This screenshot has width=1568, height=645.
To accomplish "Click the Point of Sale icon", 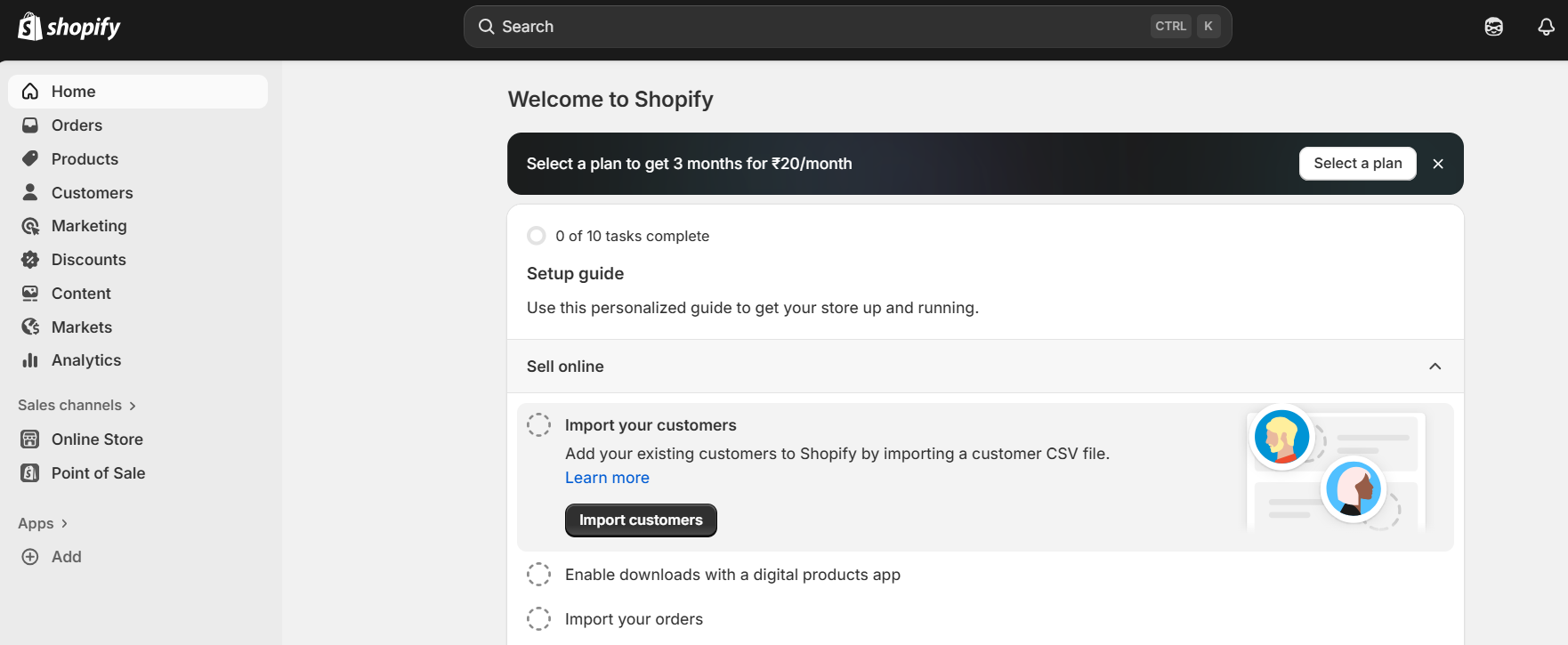I will point(30,473).
